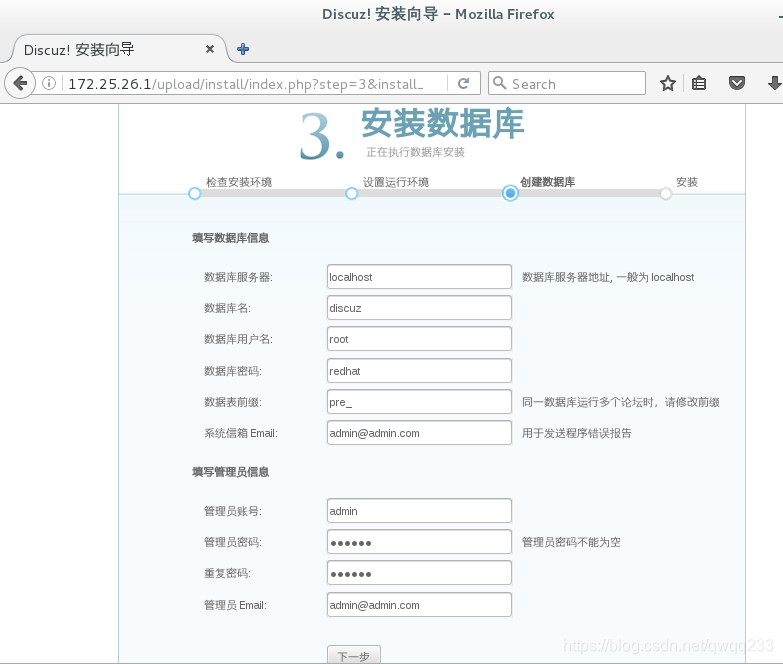The image size is (783, 664).
Task: Click the browser back arrow button
Action: coord(20,83)
